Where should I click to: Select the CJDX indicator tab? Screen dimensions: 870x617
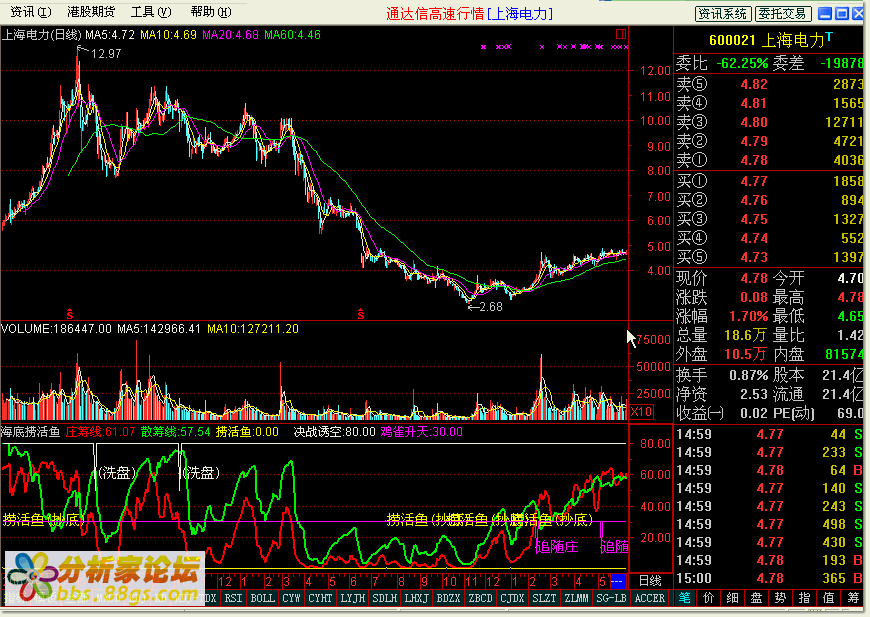coord(512,598)
